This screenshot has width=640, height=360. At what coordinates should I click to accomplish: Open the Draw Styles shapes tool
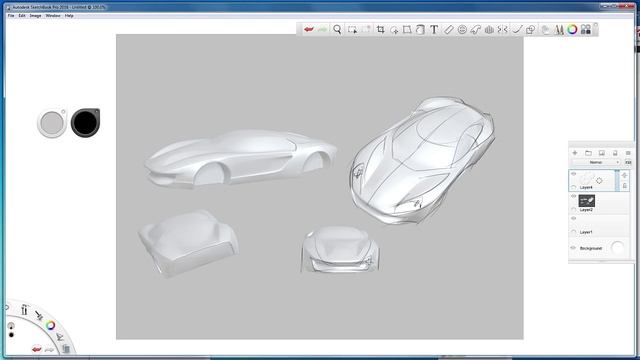[531, 29]
